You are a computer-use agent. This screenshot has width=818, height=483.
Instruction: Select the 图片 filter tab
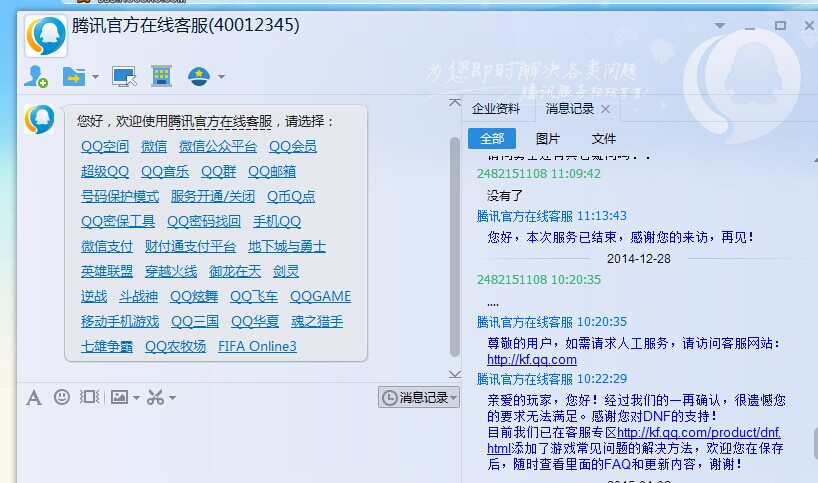pyautogui.click(x=548, y=139)
